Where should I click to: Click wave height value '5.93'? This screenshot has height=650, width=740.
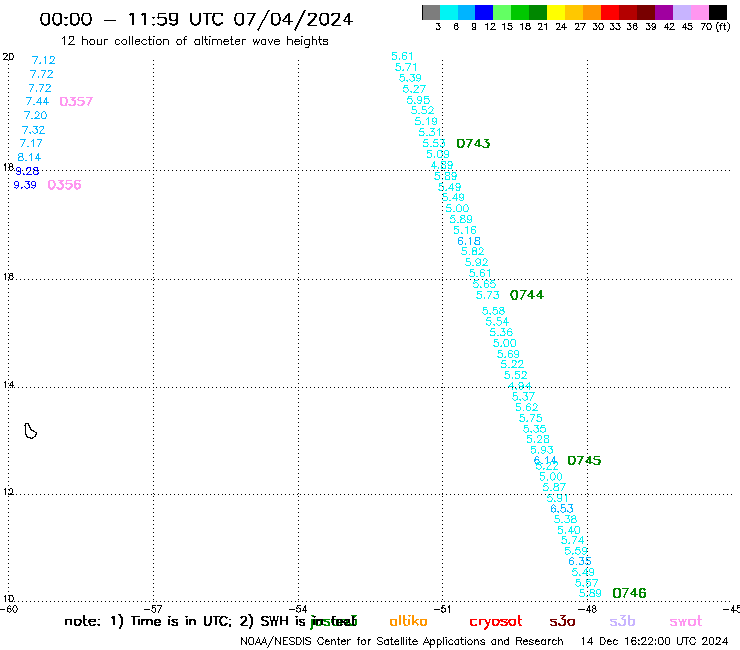542,450
